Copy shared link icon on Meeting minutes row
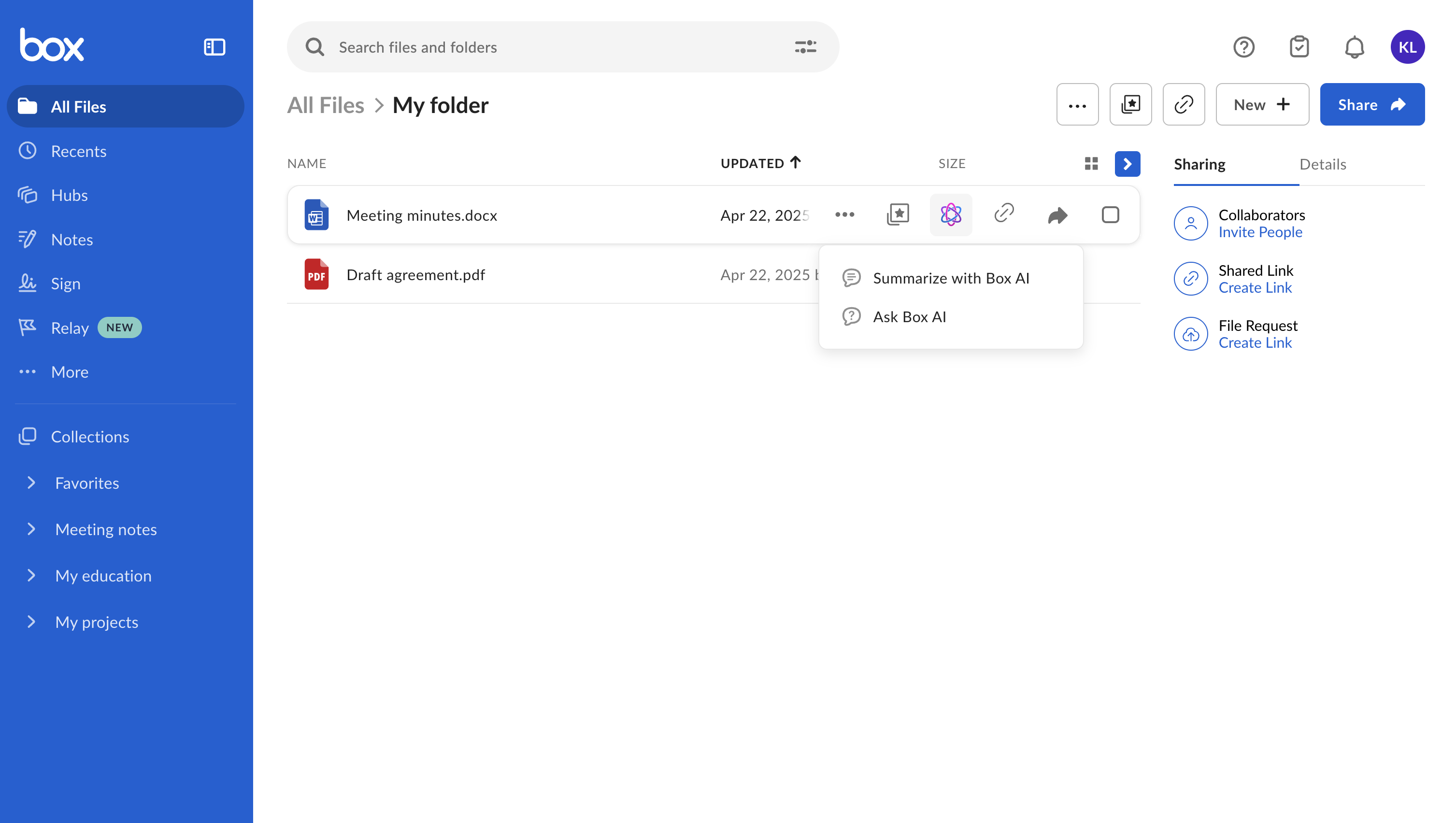This screenshot has height=823, width=1456. coord(1004,213)
